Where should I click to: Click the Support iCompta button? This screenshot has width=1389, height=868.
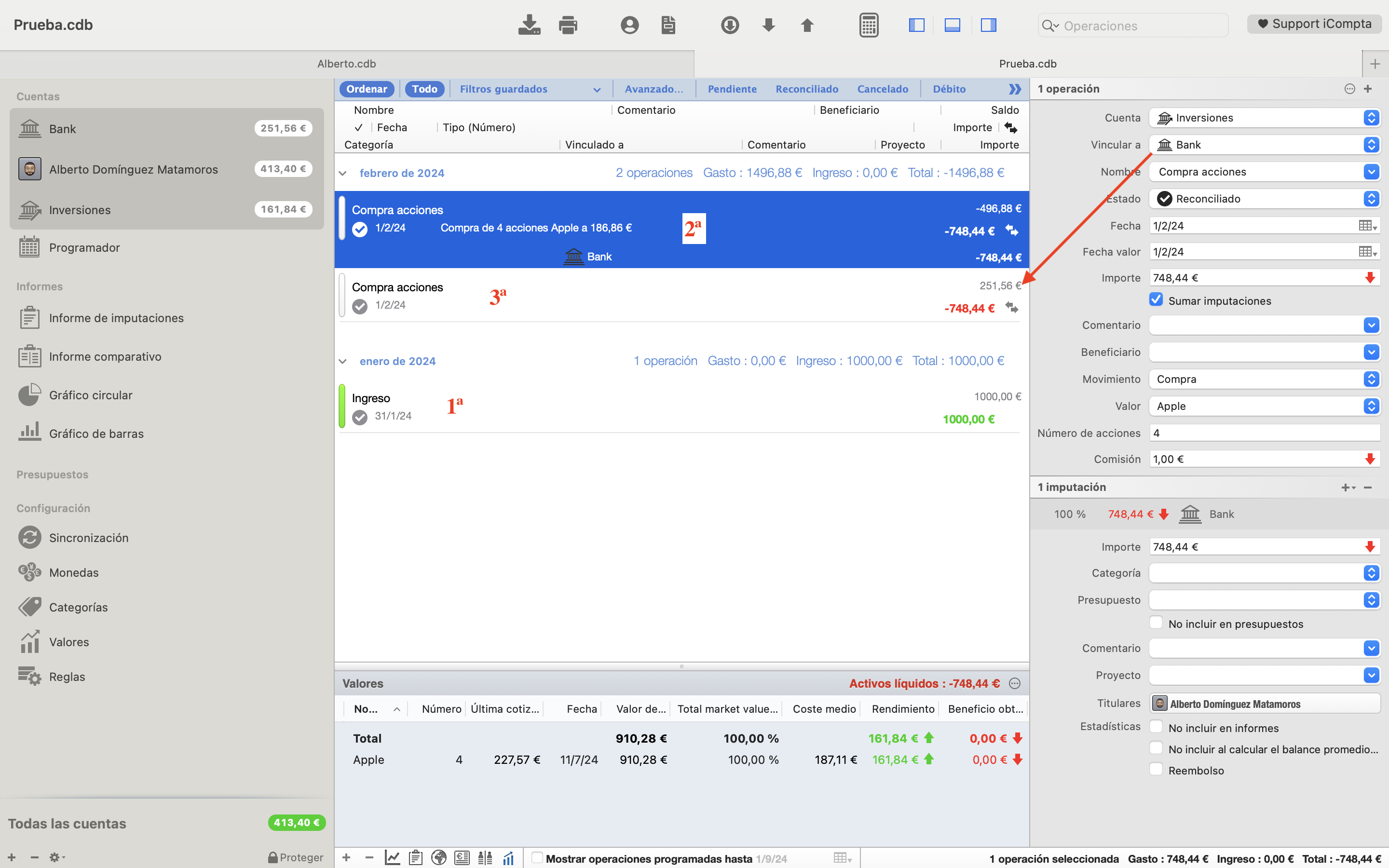coord(1314,24)
